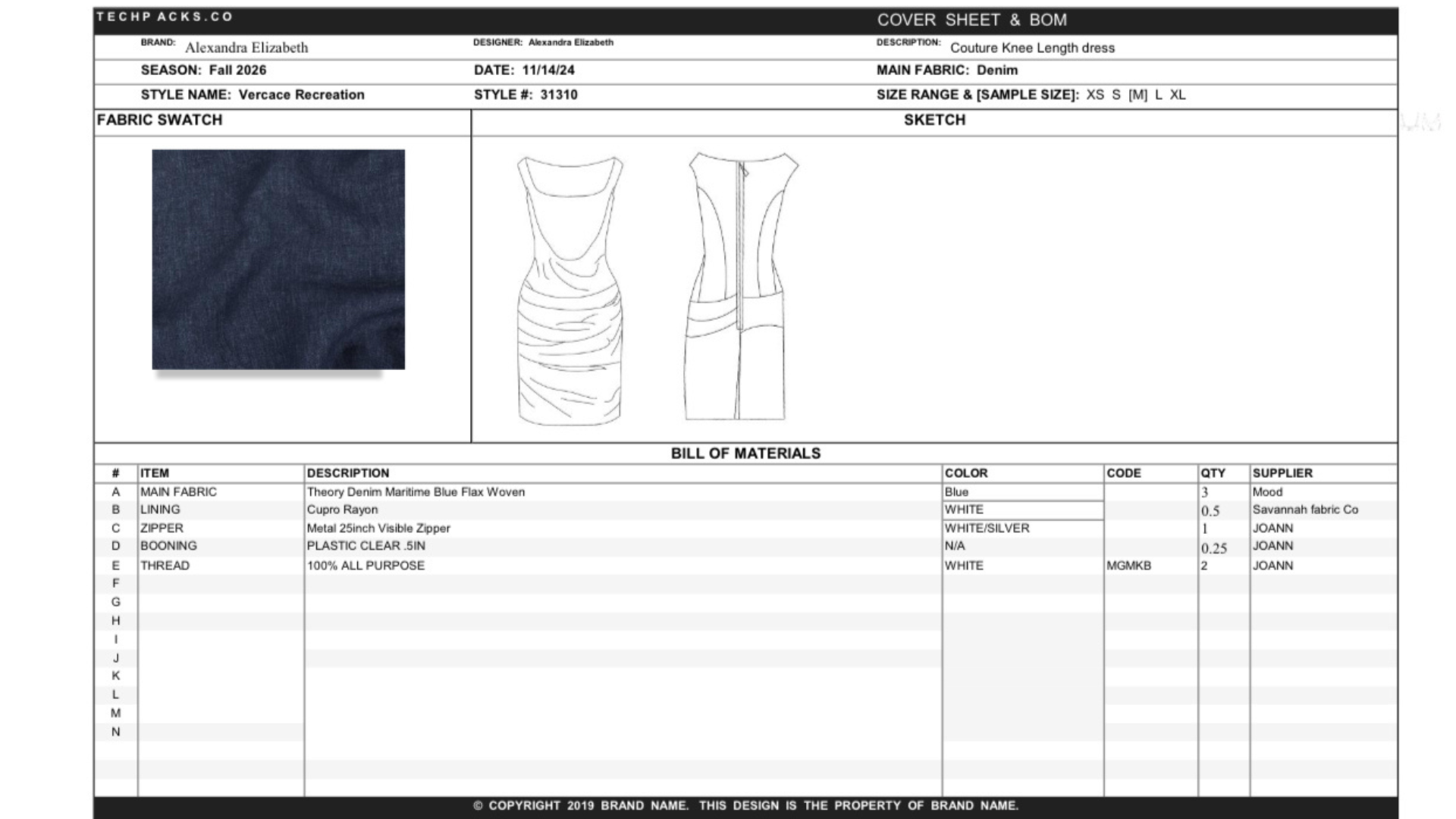Click the Couture Knee Length dress description
The image size is (1456, 819).
click(1032, 48)
